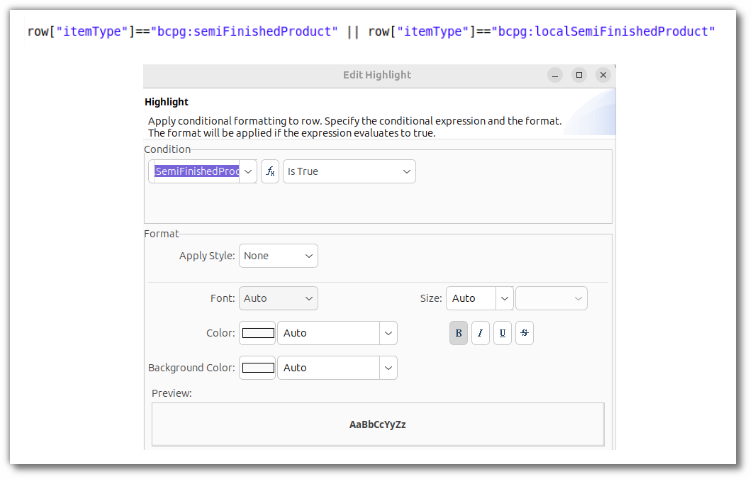Click the Background Color swatch button

click(258, 368)
